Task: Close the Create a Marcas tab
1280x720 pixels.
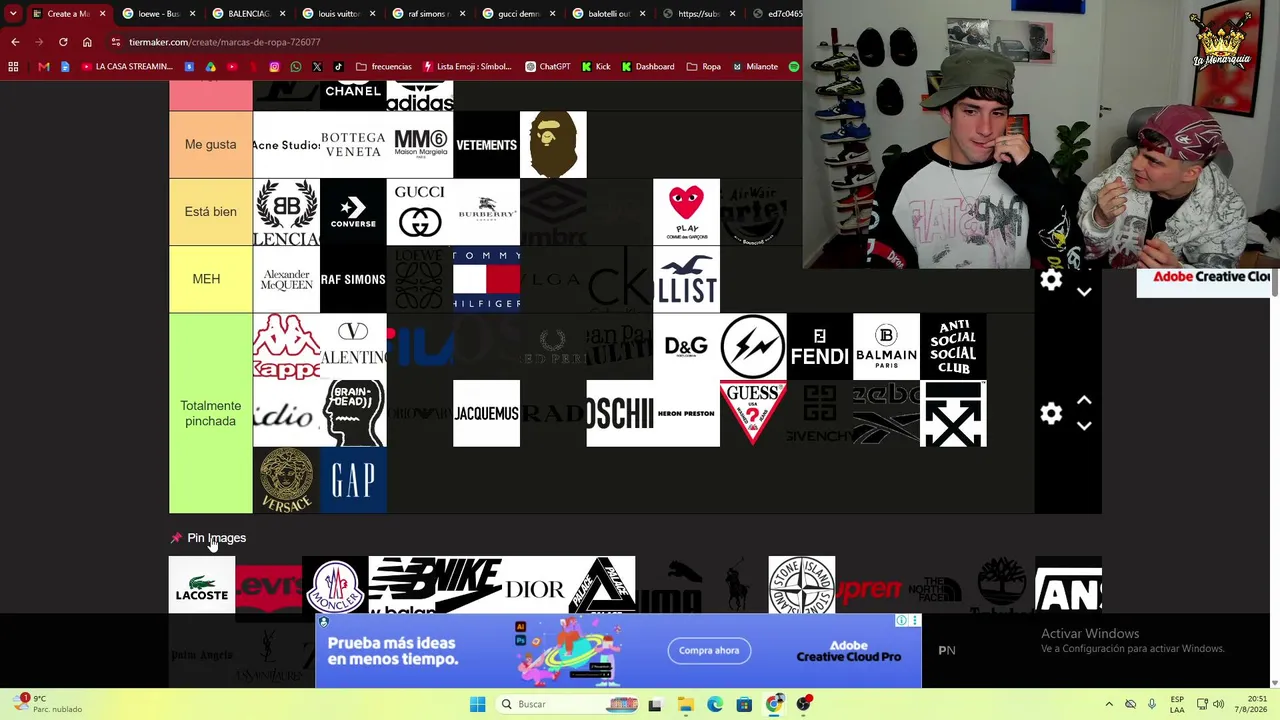Action: pyautogui.click(x=102, y=14)
